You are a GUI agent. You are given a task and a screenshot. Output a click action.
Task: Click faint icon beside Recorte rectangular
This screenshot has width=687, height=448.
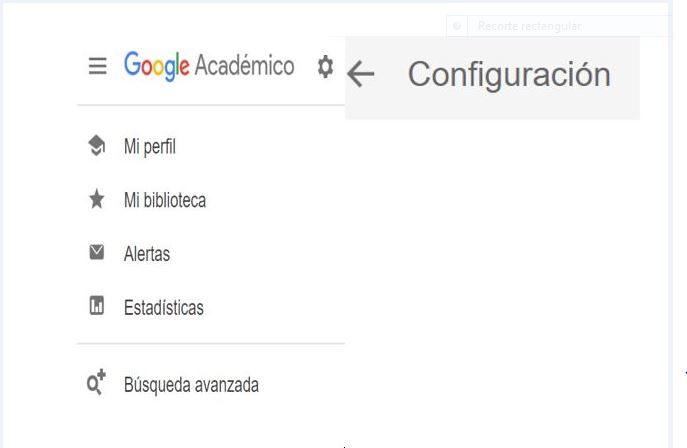(x=457, y=26)
